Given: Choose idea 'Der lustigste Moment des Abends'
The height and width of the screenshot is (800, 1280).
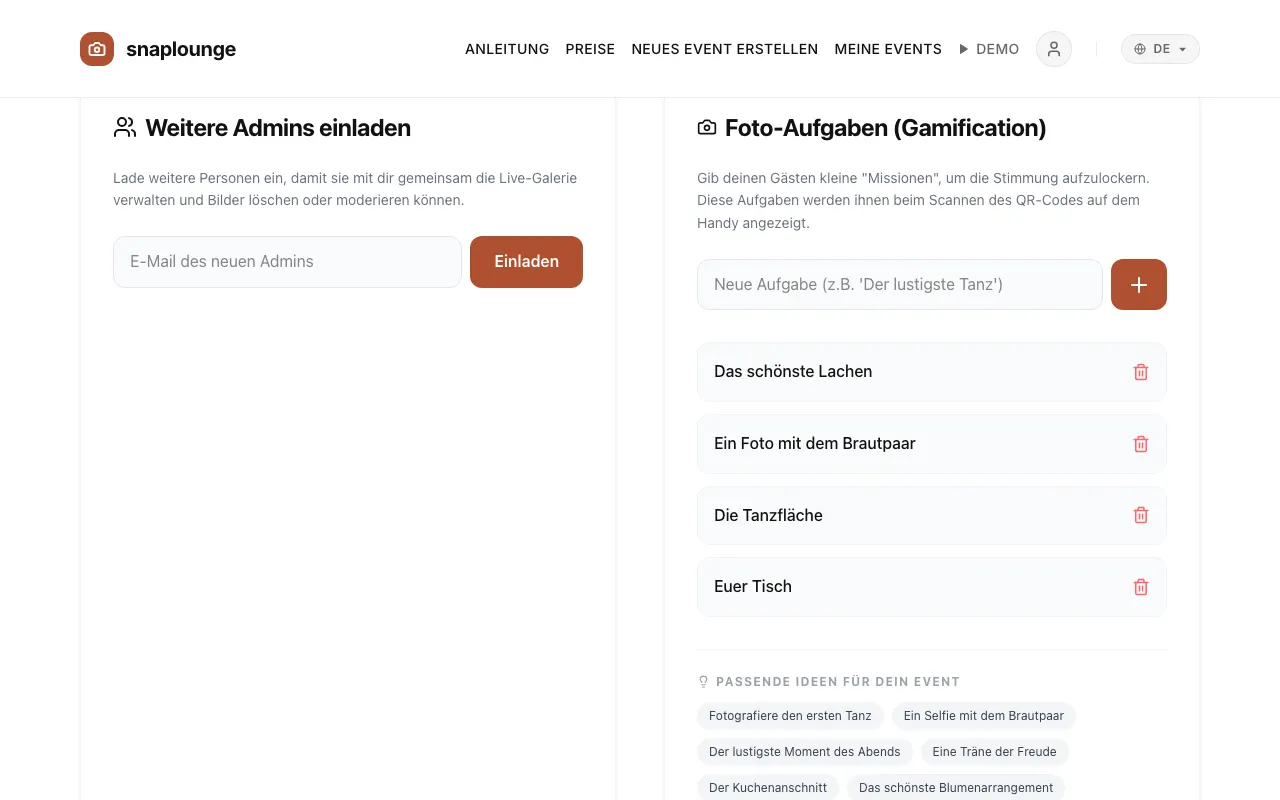Looking at the screenshot, I should 805,752.
